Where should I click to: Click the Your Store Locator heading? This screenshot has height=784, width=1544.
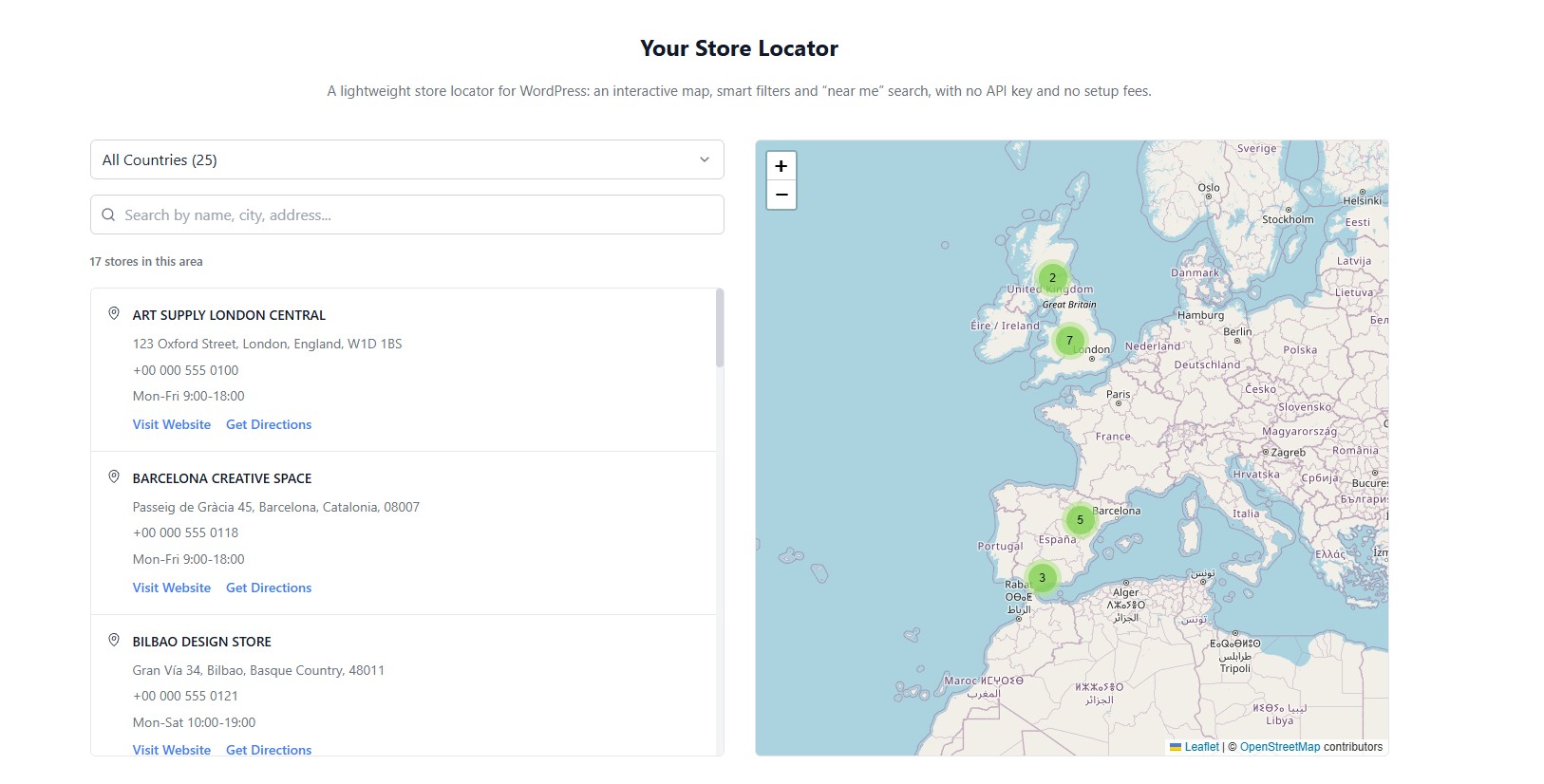[740, 48]
